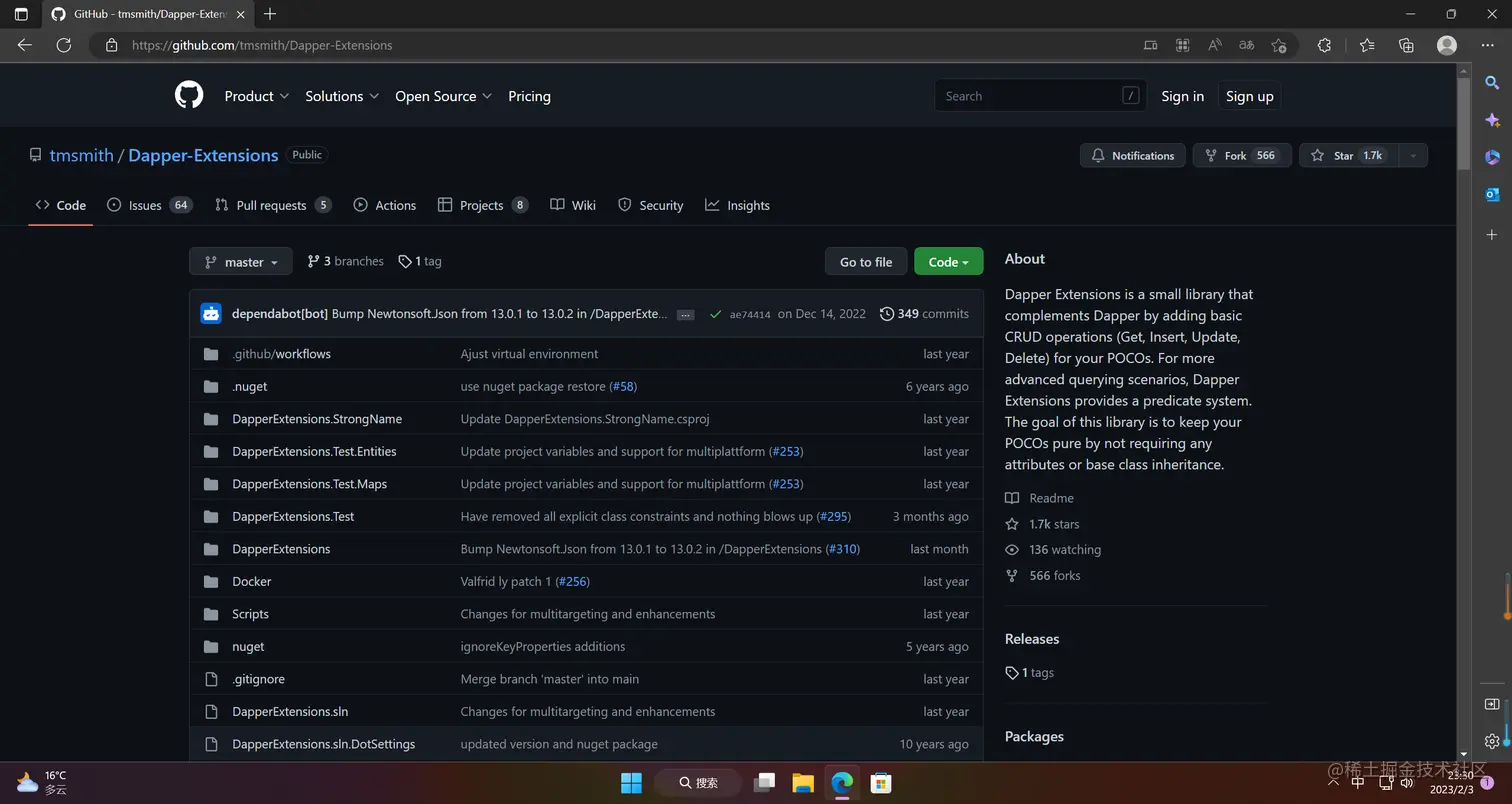1512x804 pixels.
Task: Click the GitHub Octocat logo
Action: tap(189, 96)
